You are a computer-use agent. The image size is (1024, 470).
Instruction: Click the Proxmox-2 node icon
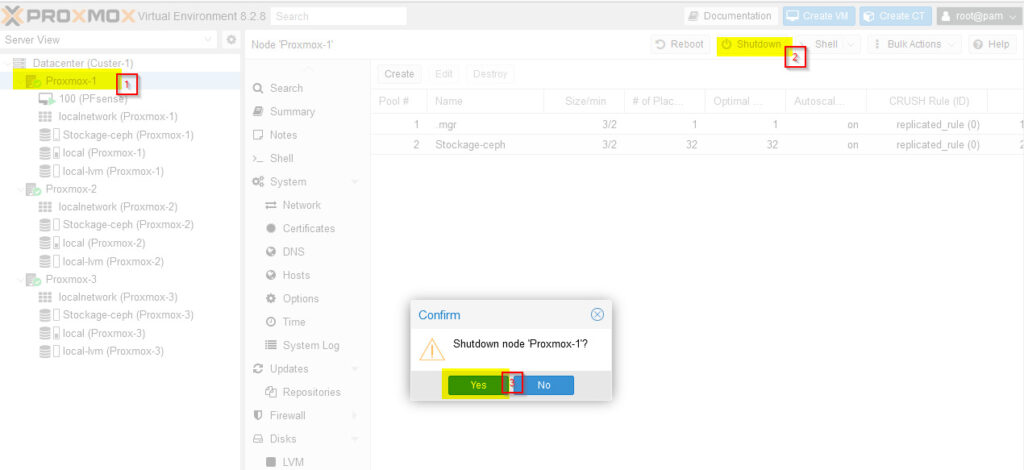[x=33, y=189]
